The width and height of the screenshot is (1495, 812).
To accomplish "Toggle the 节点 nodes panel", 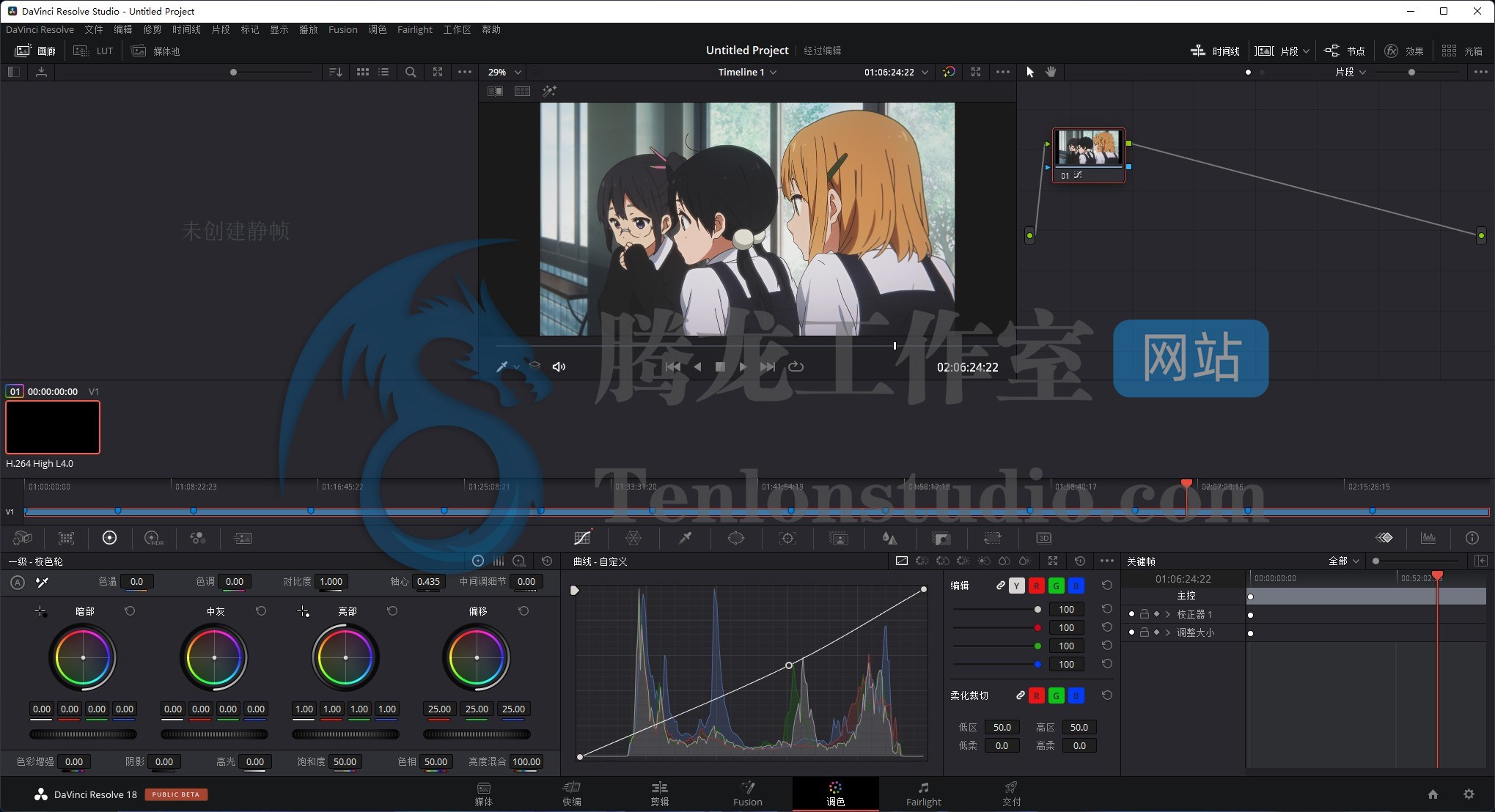I will point(1345,51).
